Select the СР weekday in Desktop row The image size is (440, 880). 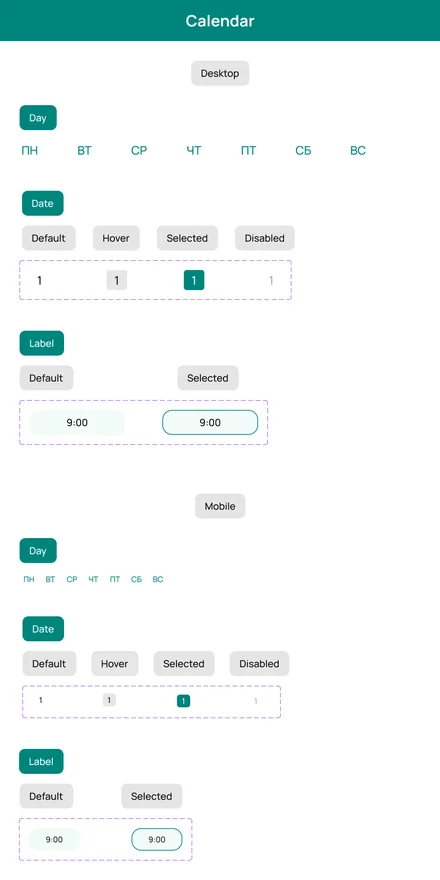click(139, 150)
